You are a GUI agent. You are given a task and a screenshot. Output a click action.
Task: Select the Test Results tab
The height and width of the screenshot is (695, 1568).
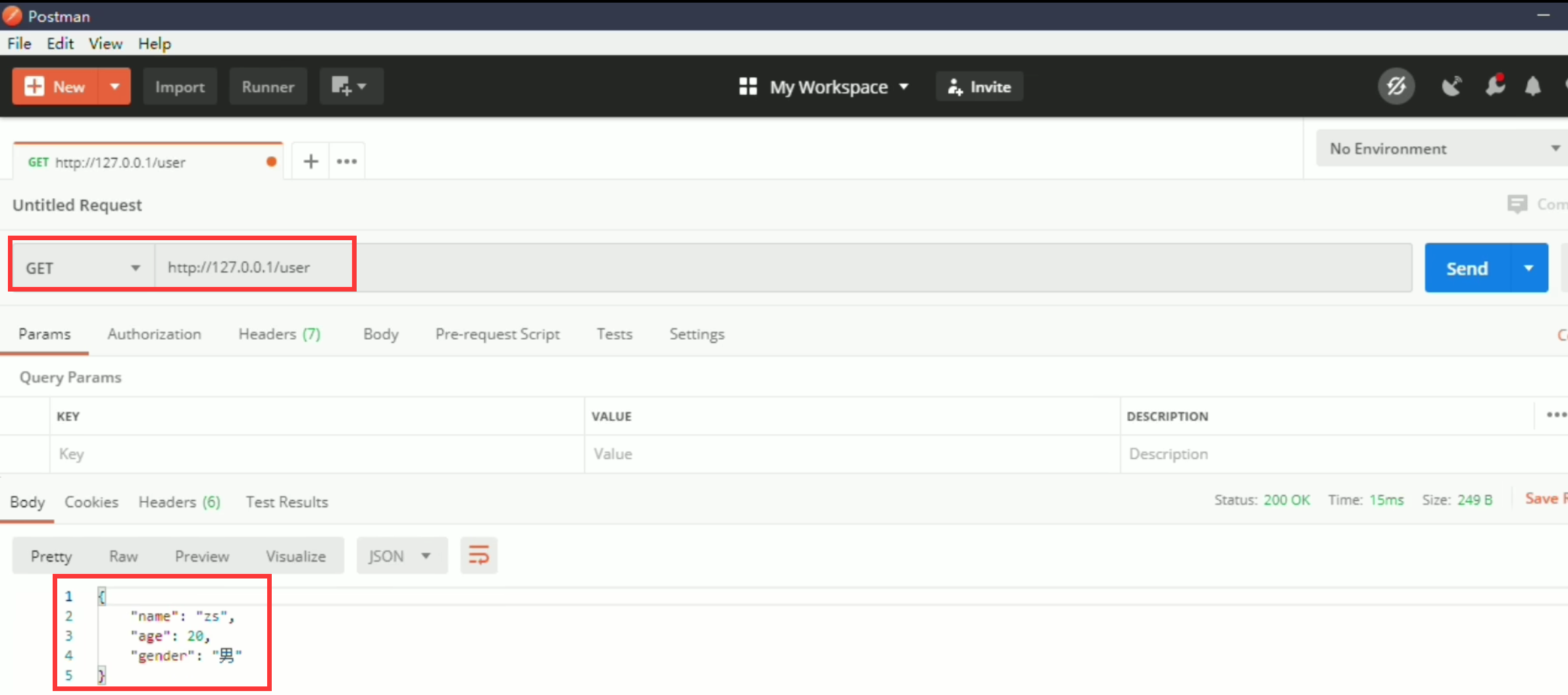tap(287, 502)
